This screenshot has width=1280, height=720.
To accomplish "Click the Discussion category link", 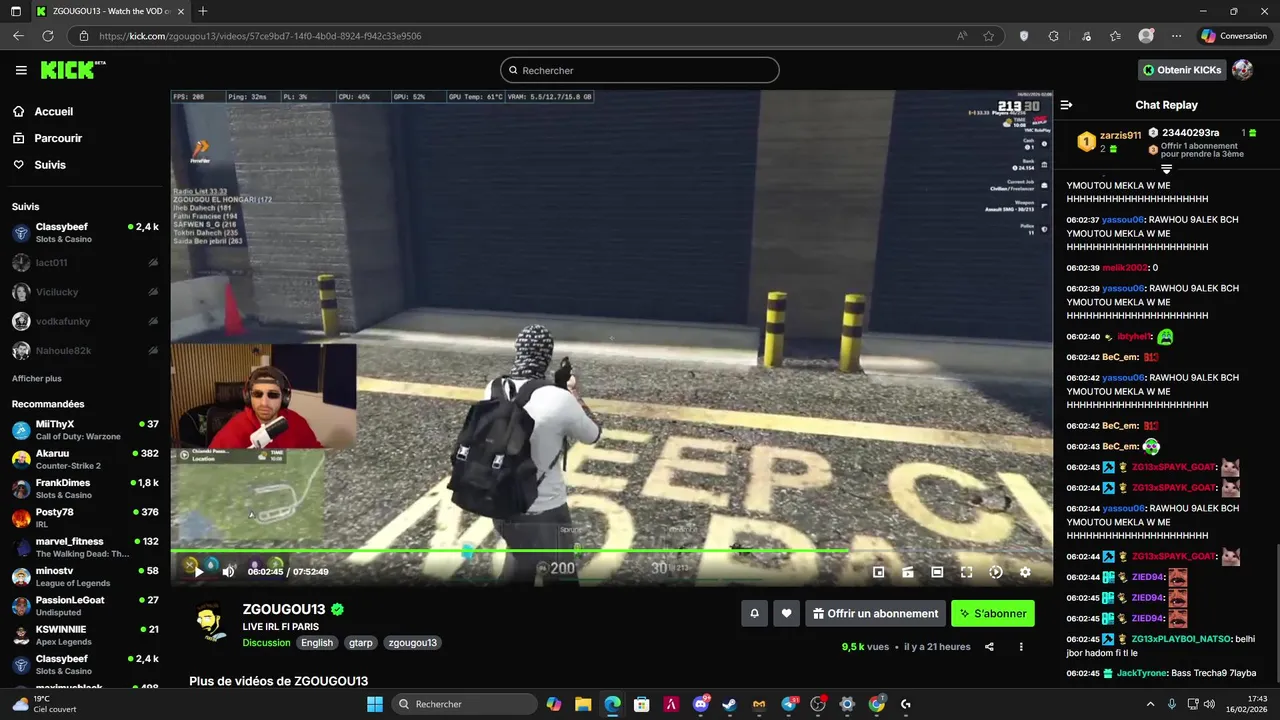I will [x=266, y=643].
